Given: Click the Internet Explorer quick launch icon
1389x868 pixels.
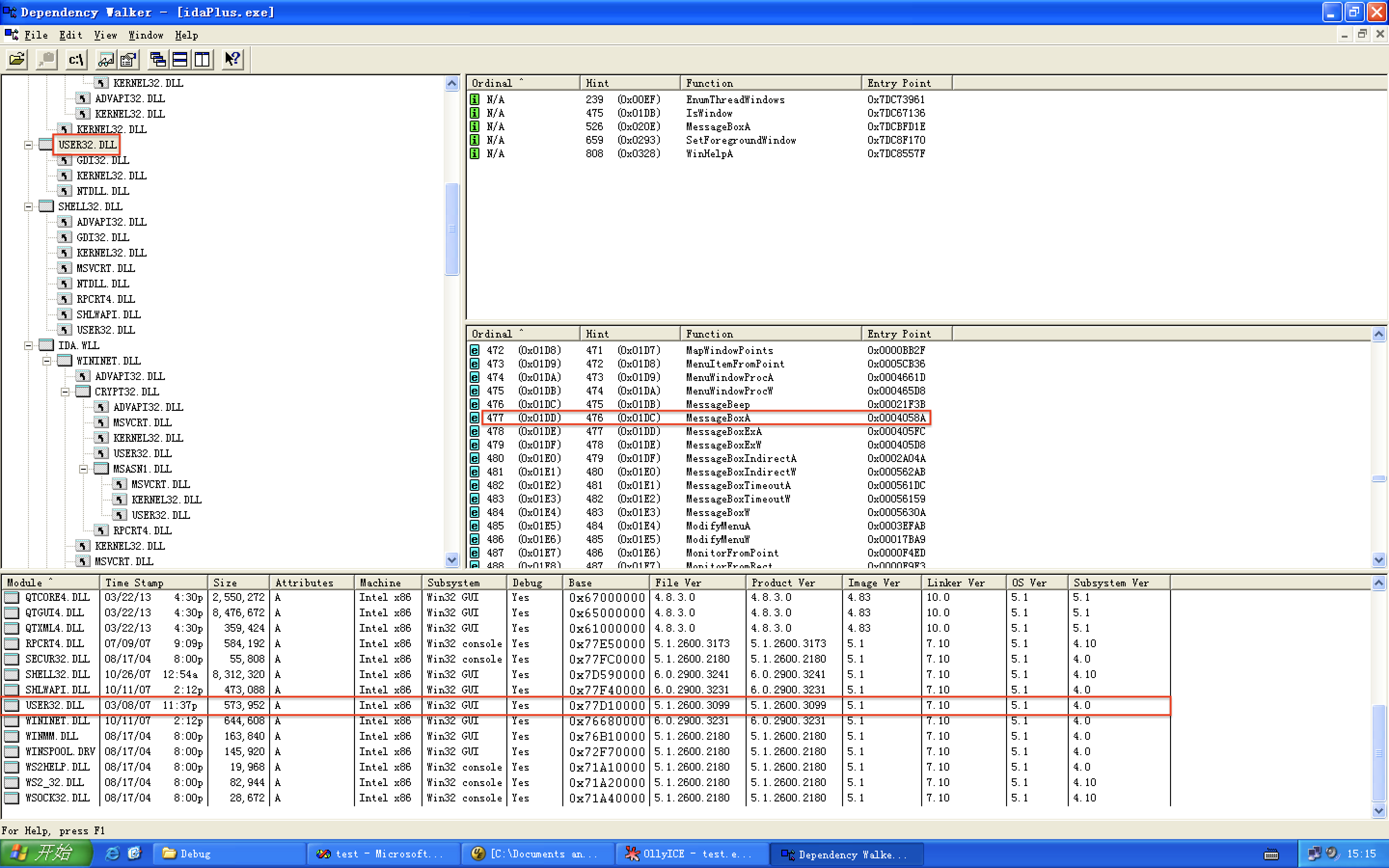Looking at the screenshot, I should (112, 853).
